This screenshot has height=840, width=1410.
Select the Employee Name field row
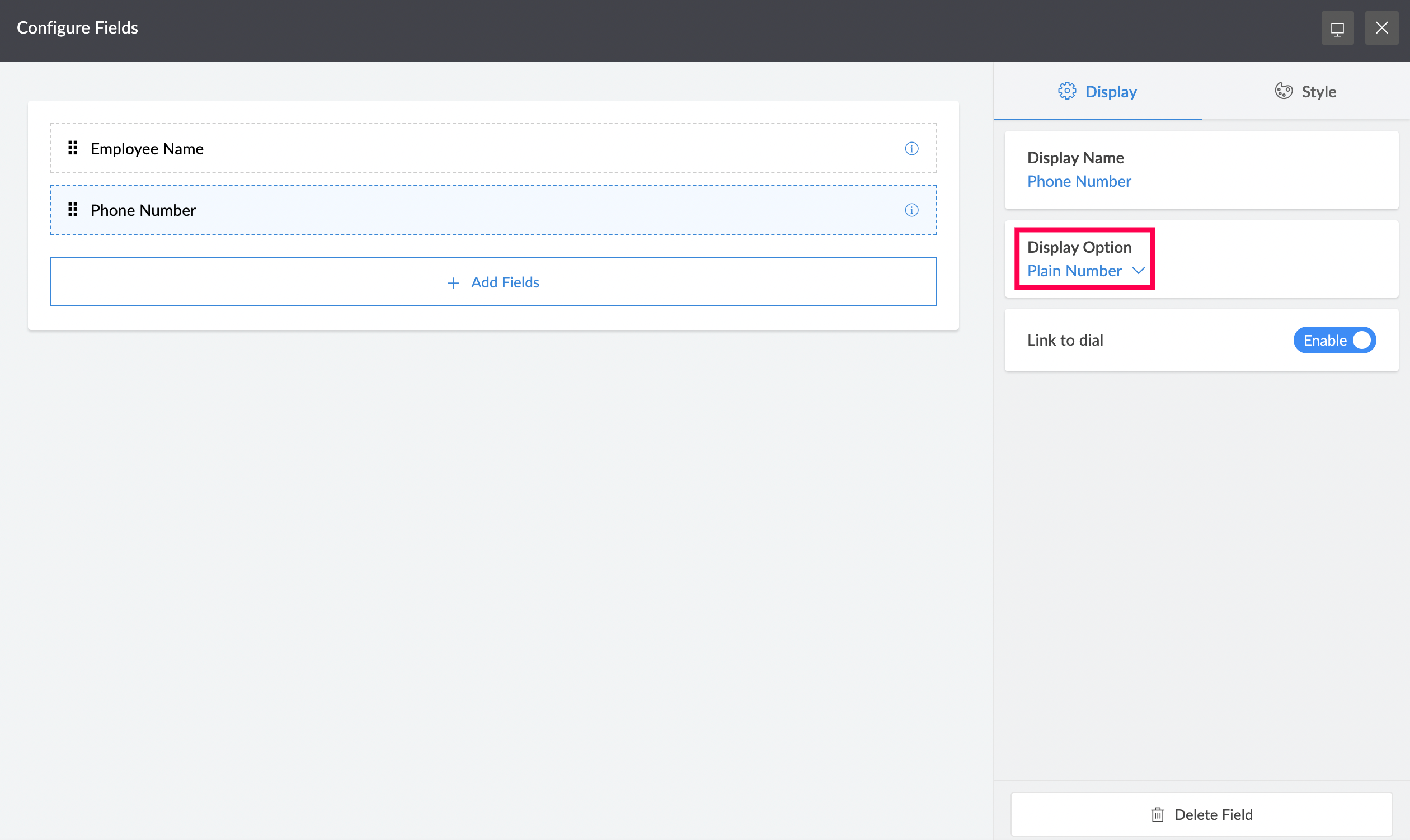click(x=492, y=148)
